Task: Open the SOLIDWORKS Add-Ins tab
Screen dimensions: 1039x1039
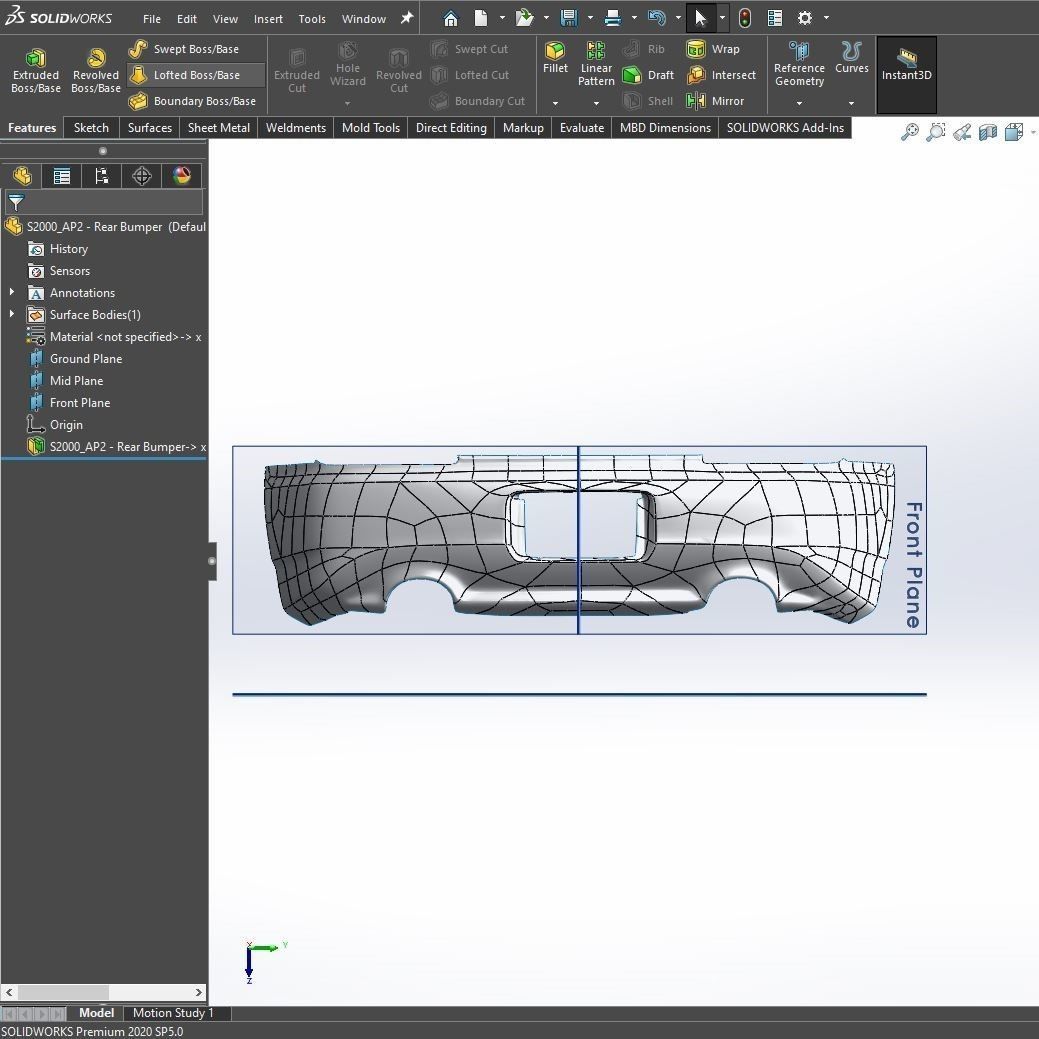Action: [x=785, y=127]
